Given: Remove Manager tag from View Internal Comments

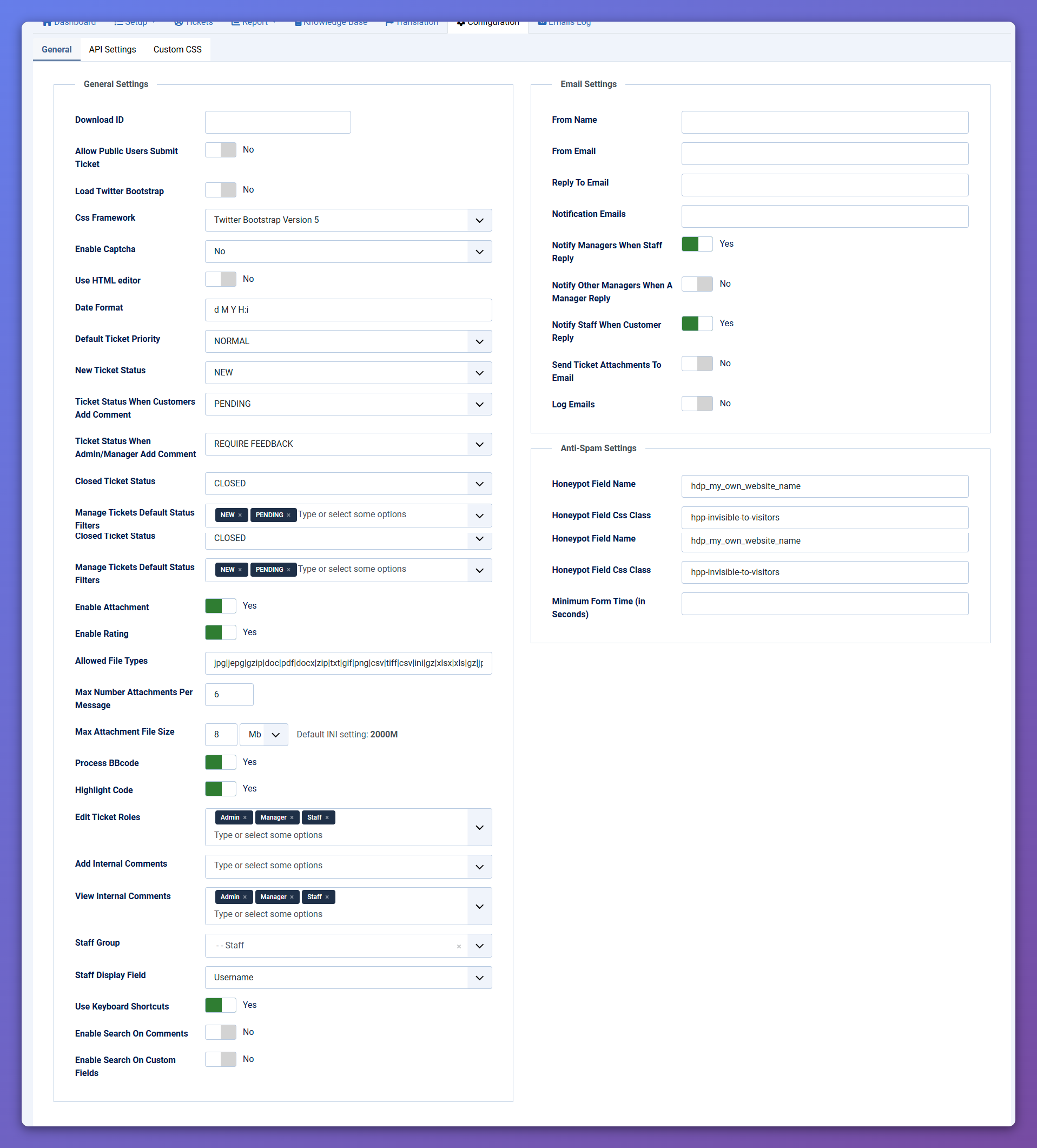Looking at the screenshot, I should coord(292,897).
